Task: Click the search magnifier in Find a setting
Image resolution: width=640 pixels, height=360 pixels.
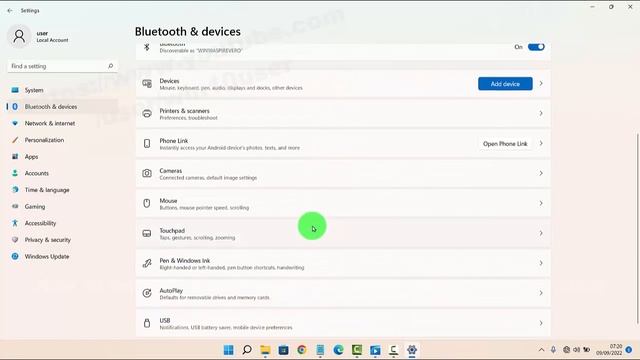Action: (110, 66)
